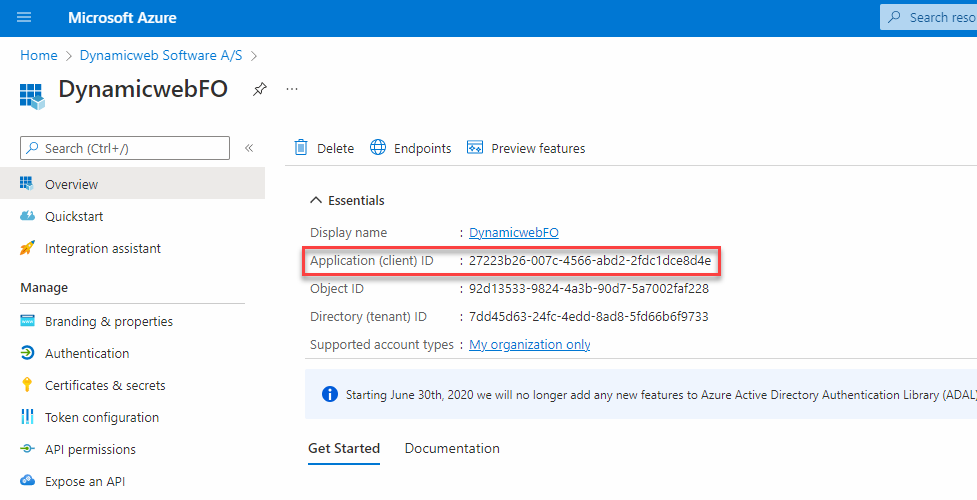This screenshot has height=500, width=977.
Task: Open the Azure portal hamburger menu
Action: click(x=25, y=18)
